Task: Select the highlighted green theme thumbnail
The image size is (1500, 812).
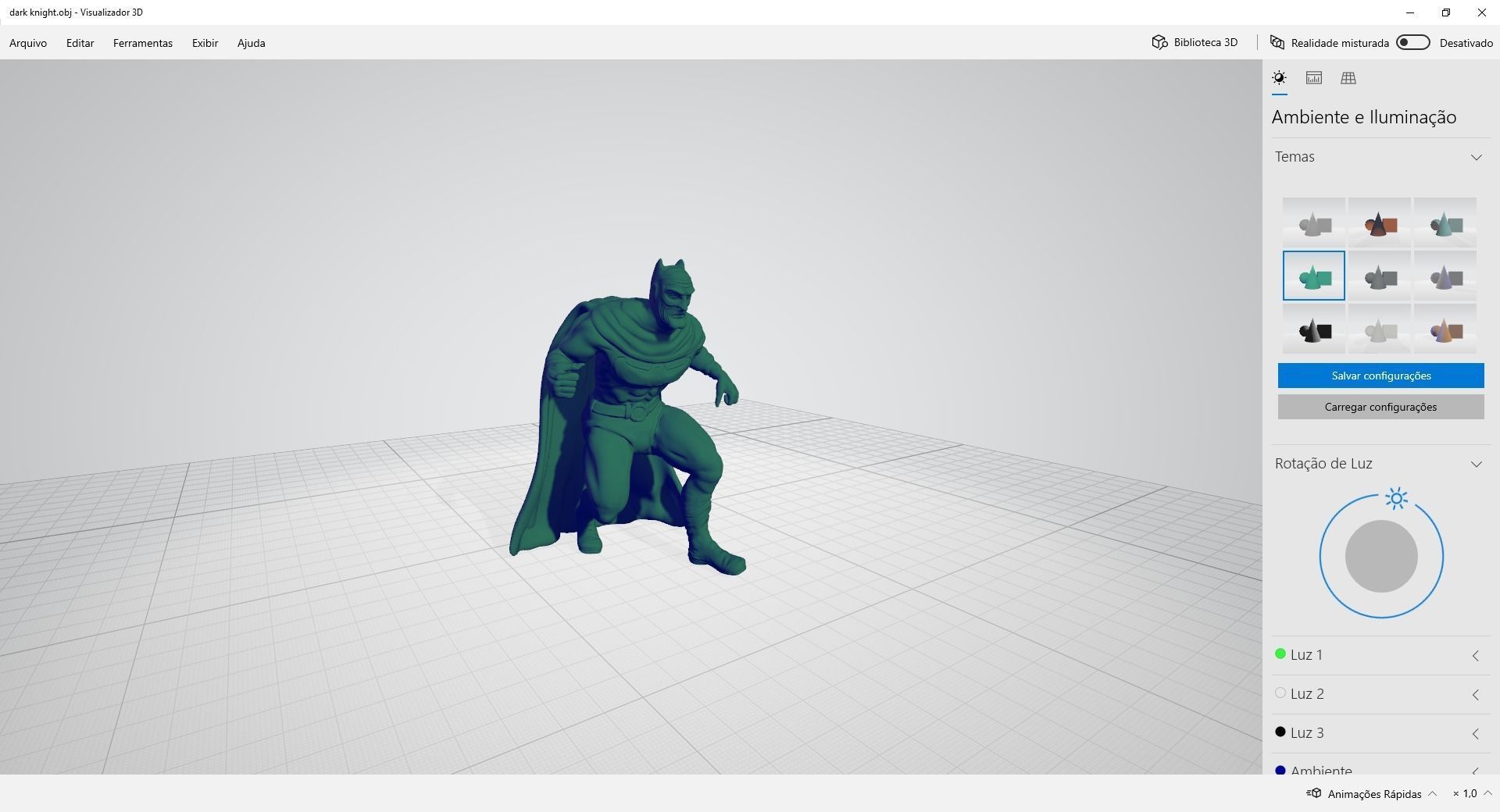Action: click(x=1314, y=276)
